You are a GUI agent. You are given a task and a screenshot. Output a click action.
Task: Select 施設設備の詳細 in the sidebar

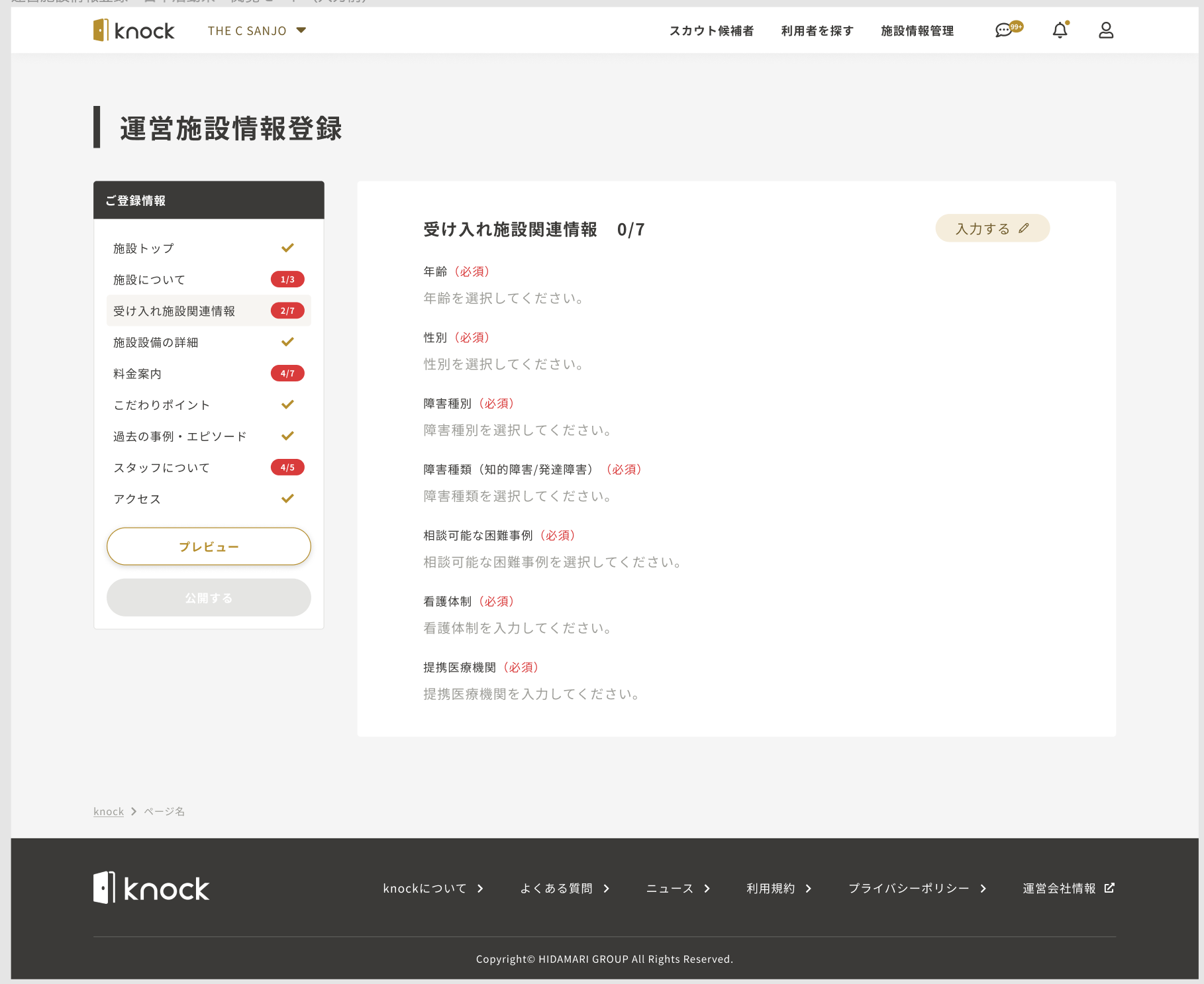[x=209, y=342]
